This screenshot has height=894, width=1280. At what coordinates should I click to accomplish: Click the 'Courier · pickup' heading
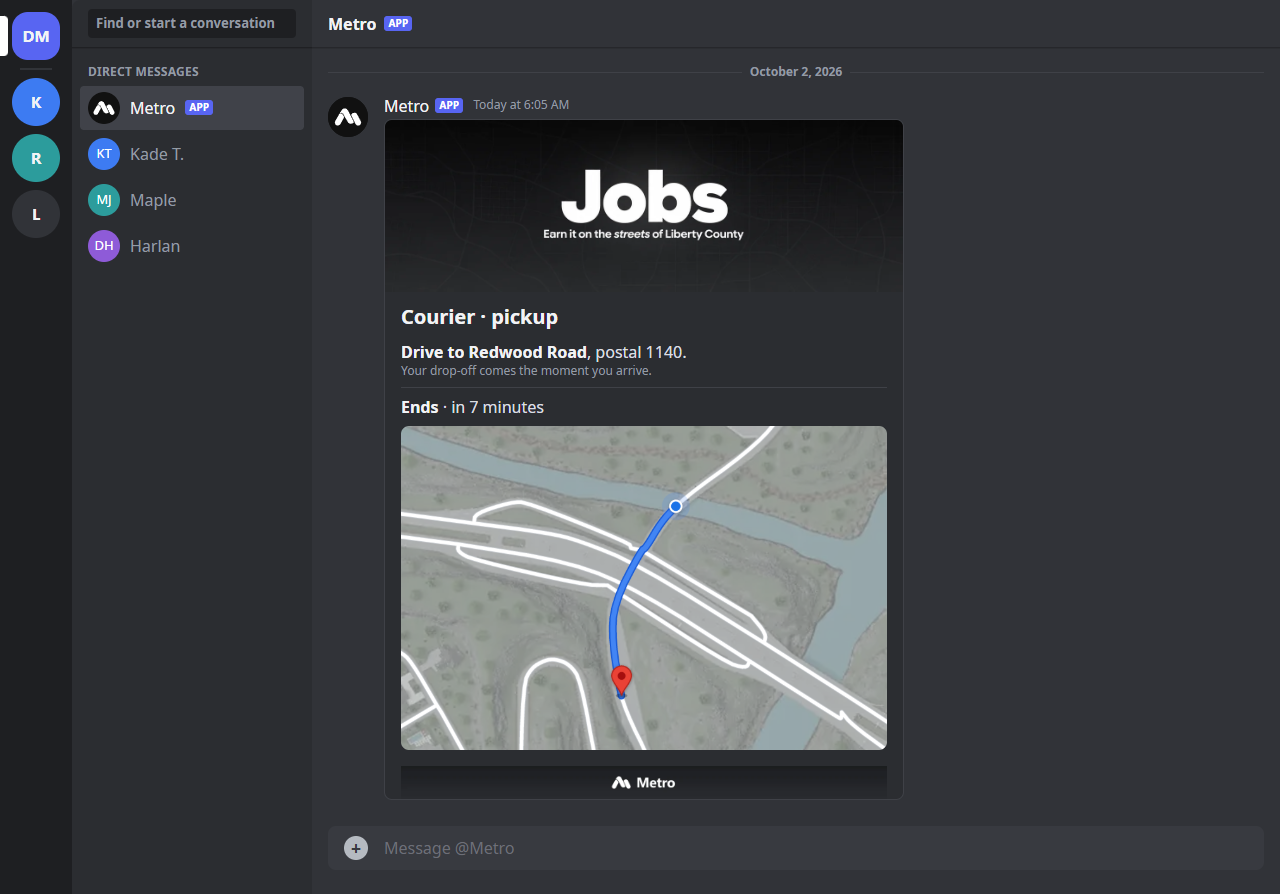479,317
